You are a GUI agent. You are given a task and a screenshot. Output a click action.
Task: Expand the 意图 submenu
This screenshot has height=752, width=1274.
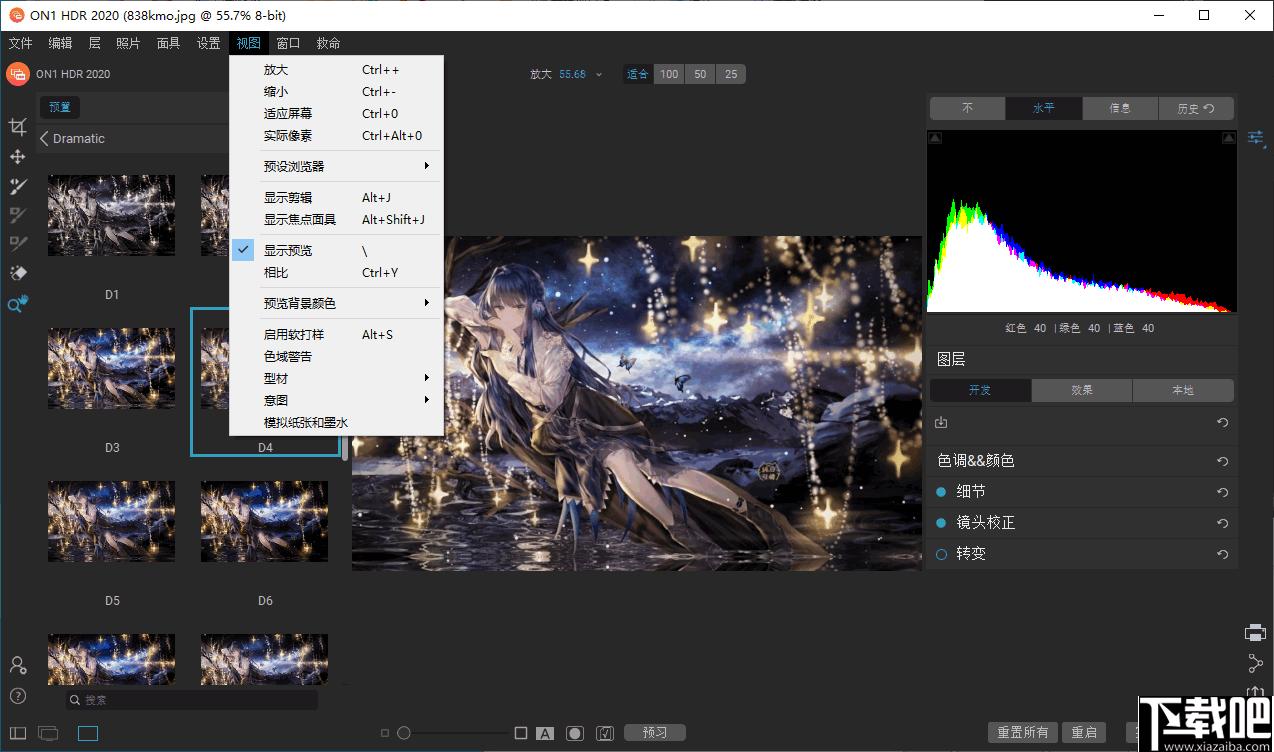point(336,401)
